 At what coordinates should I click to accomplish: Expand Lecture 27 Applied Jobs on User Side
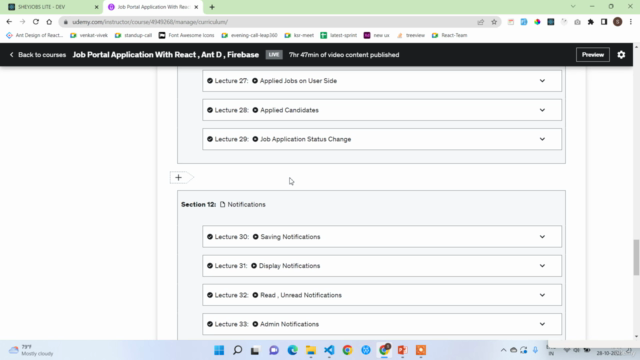[x=542, y=81]
